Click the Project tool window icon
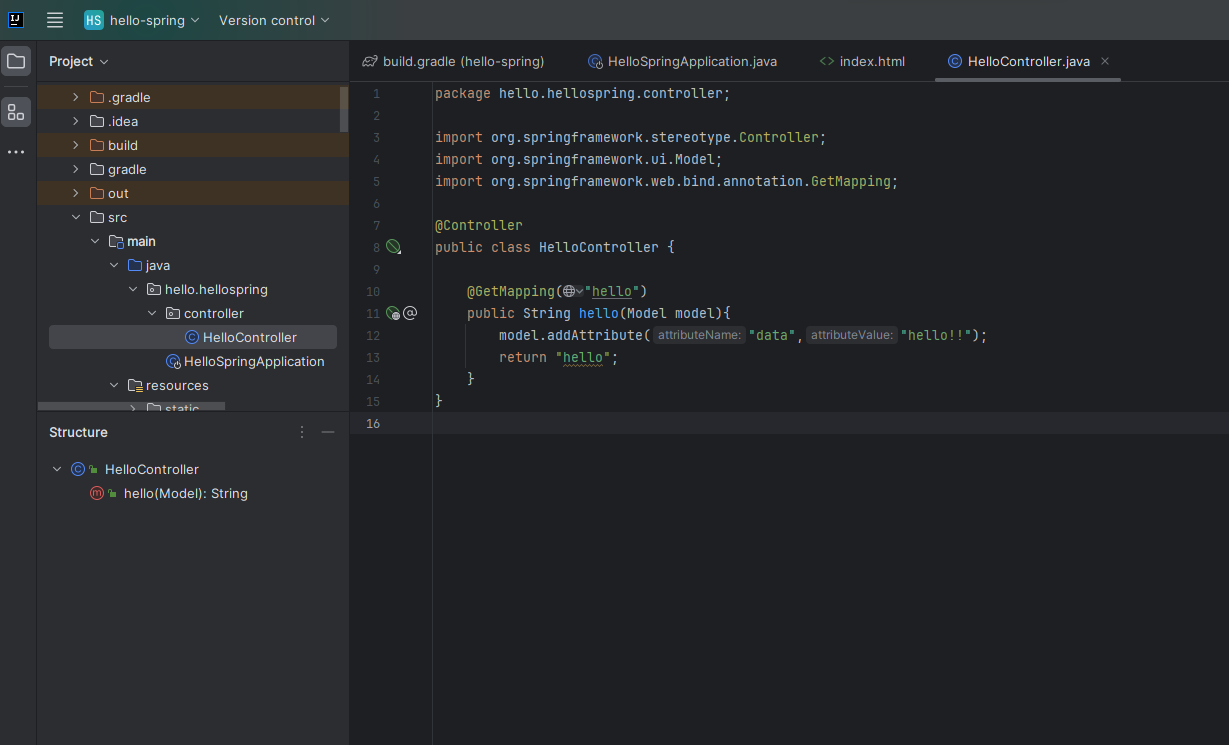Screen dimensions: 1229x745 pos(16,61)
